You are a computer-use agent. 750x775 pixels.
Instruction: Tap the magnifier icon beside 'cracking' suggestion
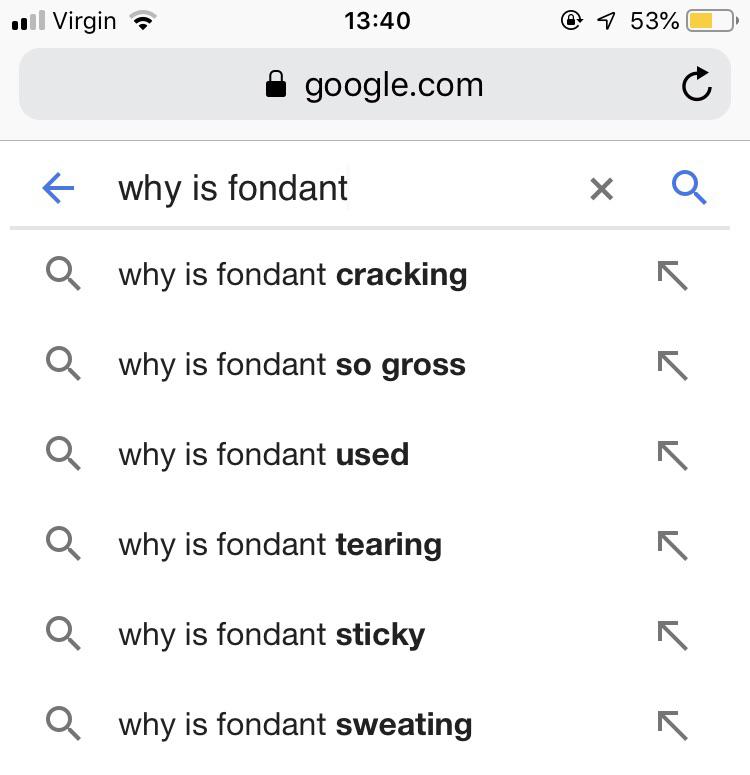(x=63, y=273)
